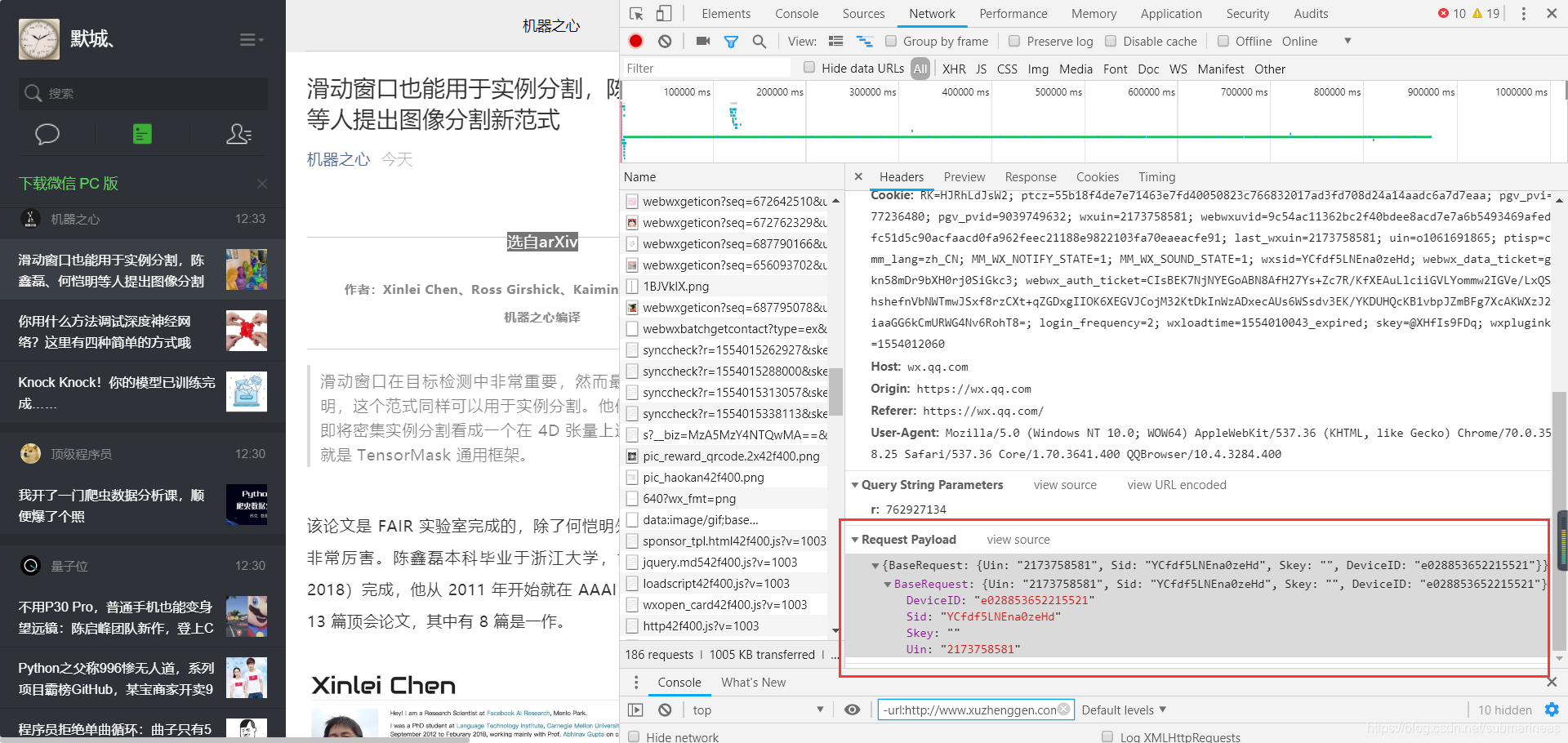The width and height of the screenshot is (1568, 743).
Task: Dismiss the download WeChat PC banner
Action: [x=262, y=184]
